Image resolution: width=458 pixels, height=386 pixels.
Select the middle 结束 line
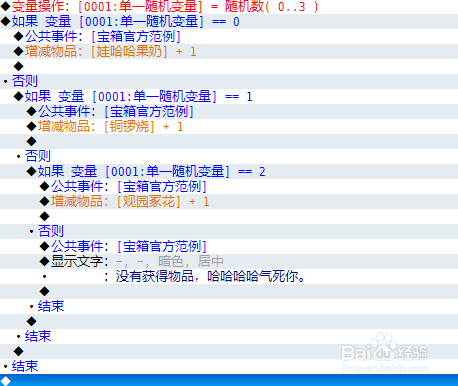229,337
